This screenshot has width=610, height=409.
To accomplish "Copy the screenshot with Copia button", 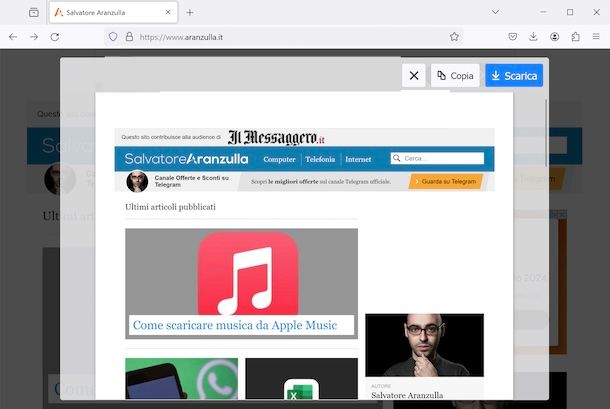I will point(455,75).
